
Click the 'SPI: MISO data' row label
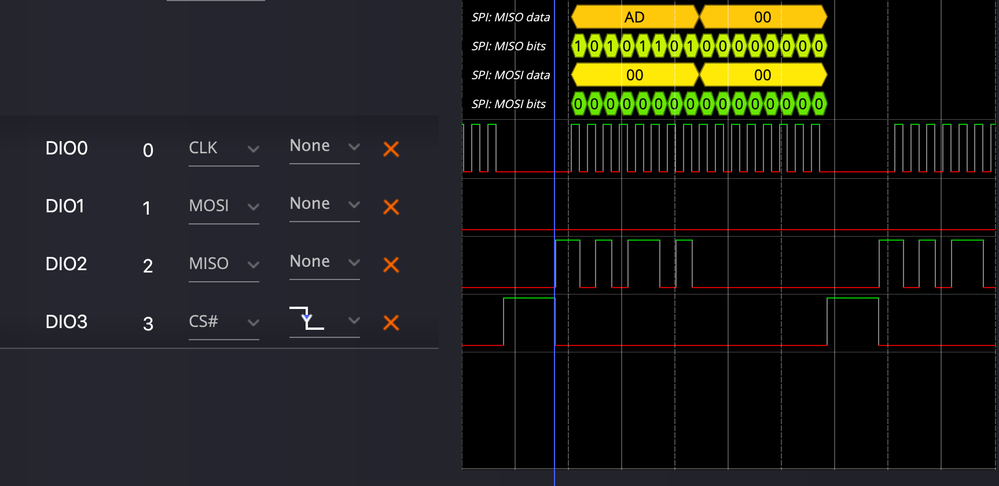coord(511,17)
